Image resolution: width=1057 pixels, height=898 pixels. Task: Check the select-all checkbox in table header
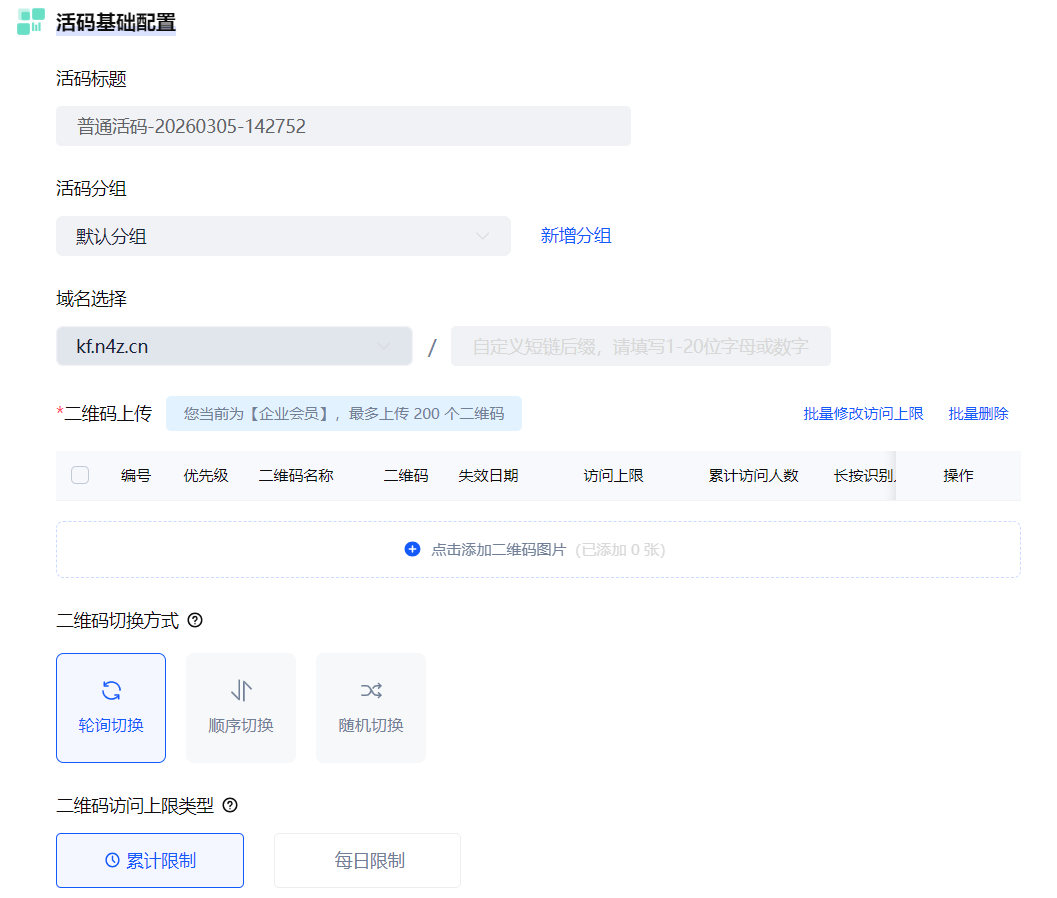pos(80,475)
